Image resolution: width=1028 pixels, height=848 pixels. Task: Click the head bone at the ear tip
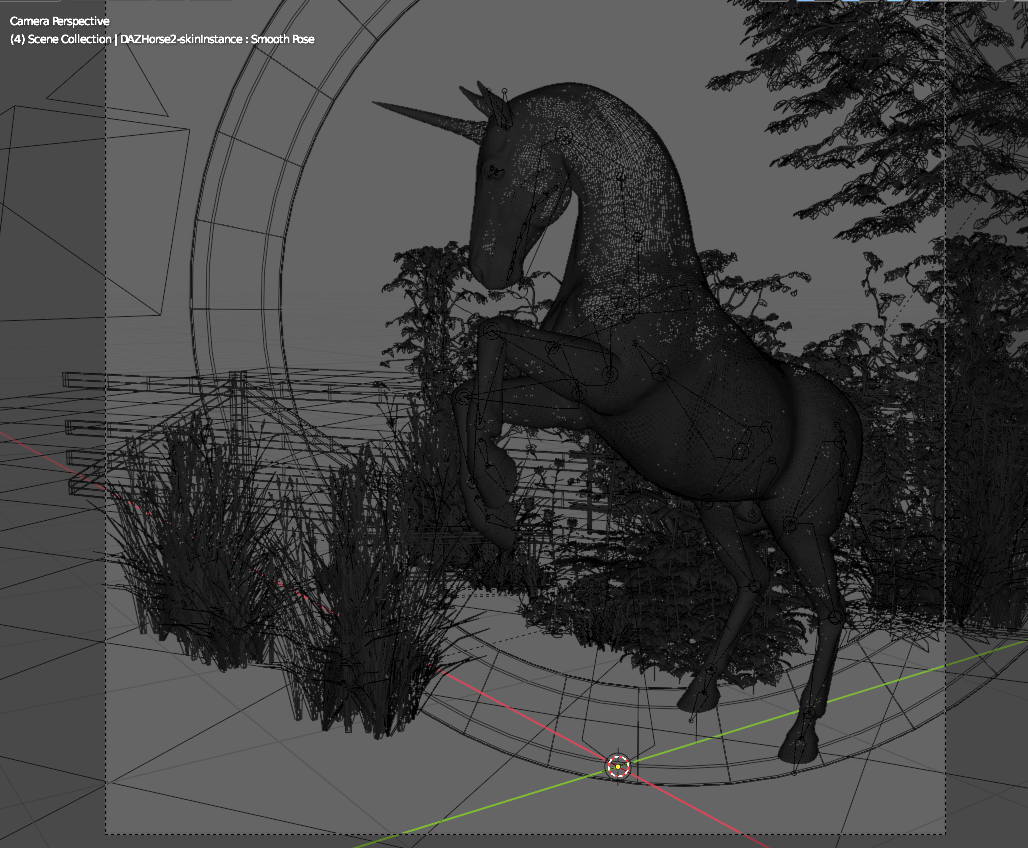coord(505,93)
